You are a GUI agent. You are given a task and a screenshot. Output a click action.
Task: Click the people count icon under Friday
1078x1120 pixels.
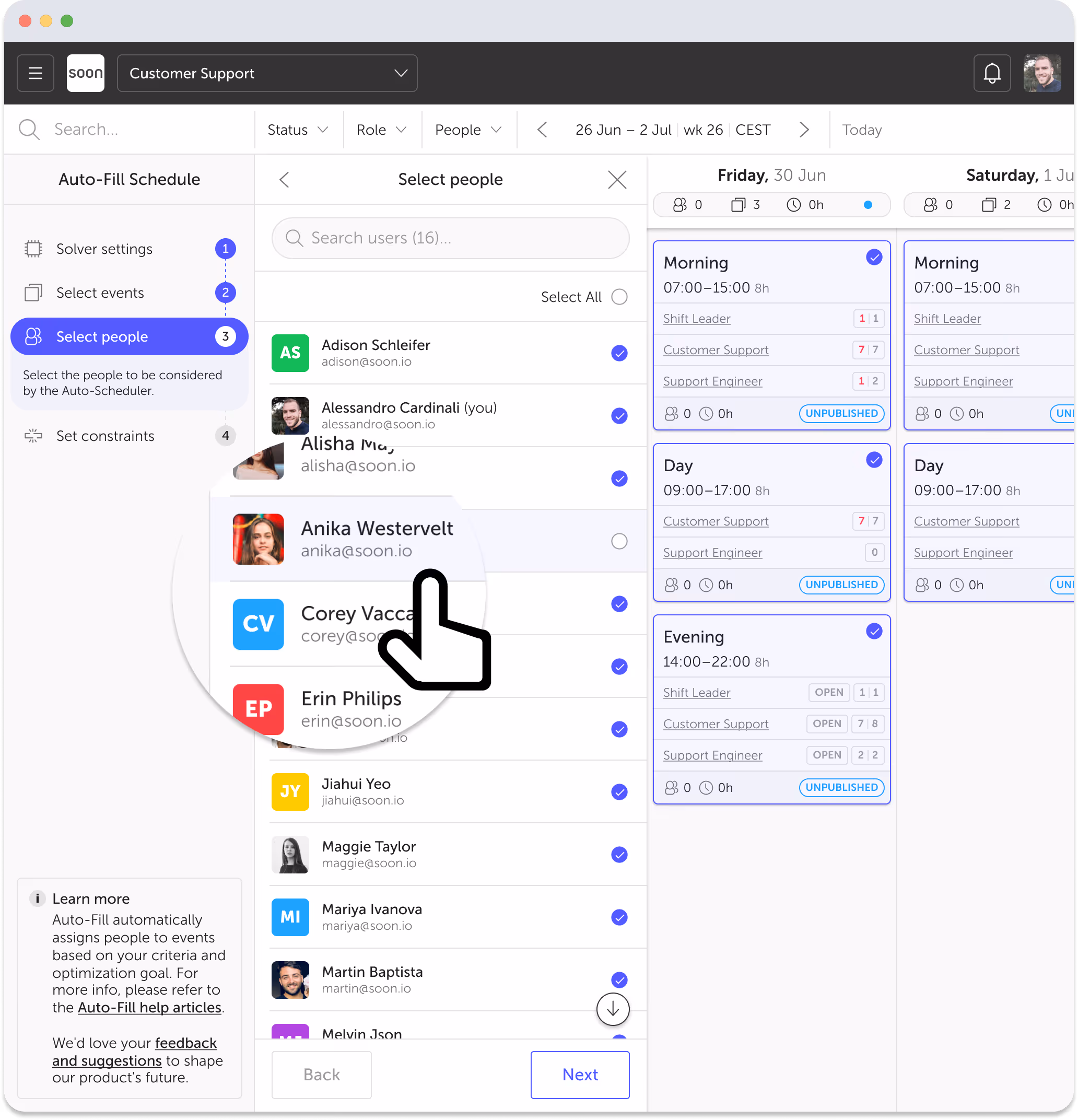click(x=681, y=205)
